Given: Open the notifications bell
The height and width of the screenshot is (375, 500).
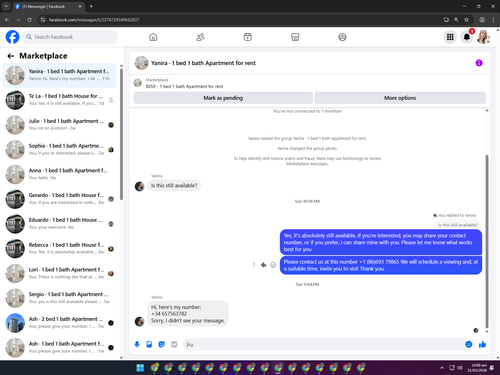Looking at the screenshot, I should tap(467, 37).
